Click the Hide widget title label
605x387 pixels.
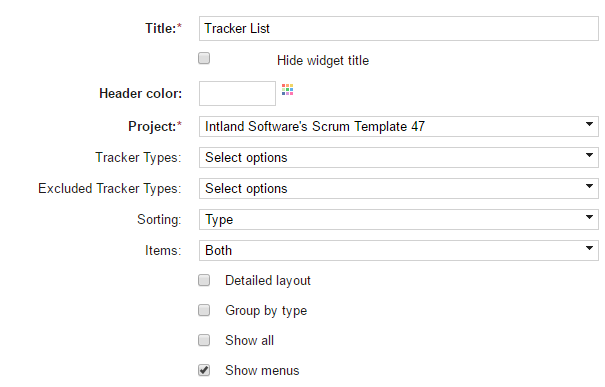[x=323, y=61]
